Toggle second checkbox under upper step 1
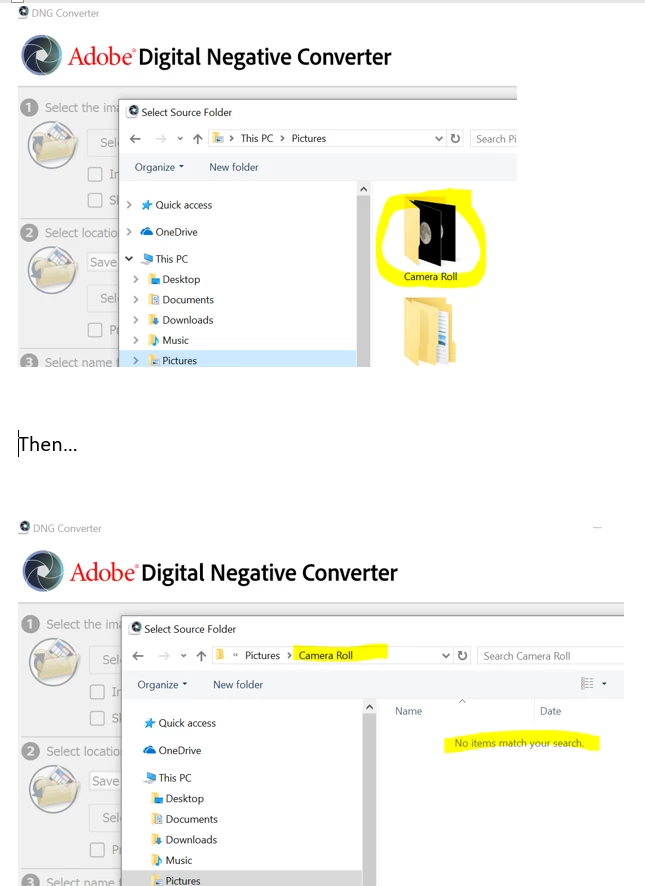 95,200
